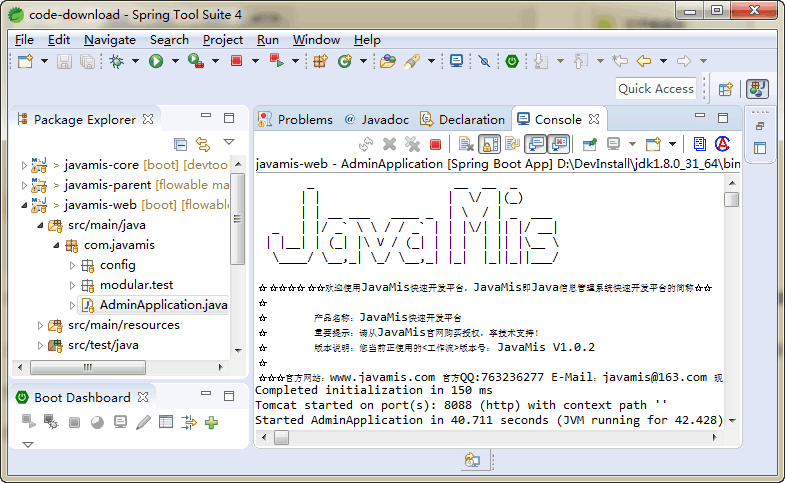Open the Navigate menu
This screenshot has height=483, width=785.
coord(110,40)
